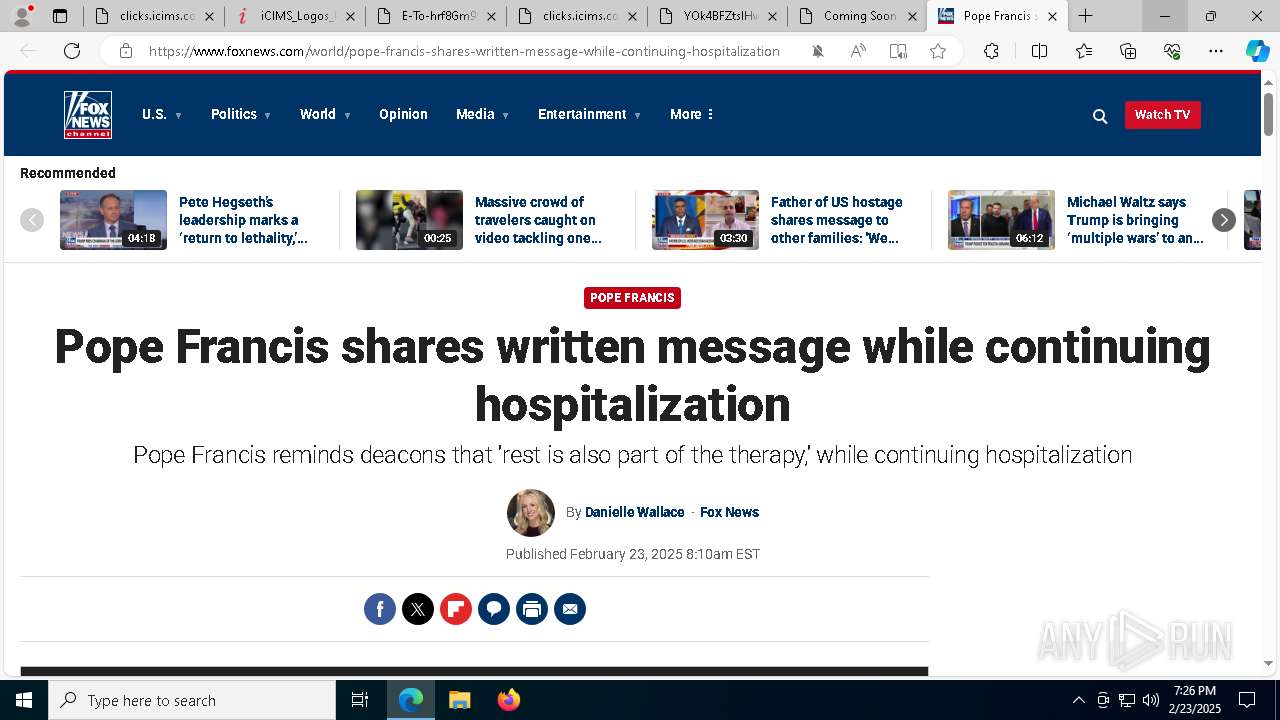
Task: Open the volume control in system tray
Action: (x=1151, y=700)
